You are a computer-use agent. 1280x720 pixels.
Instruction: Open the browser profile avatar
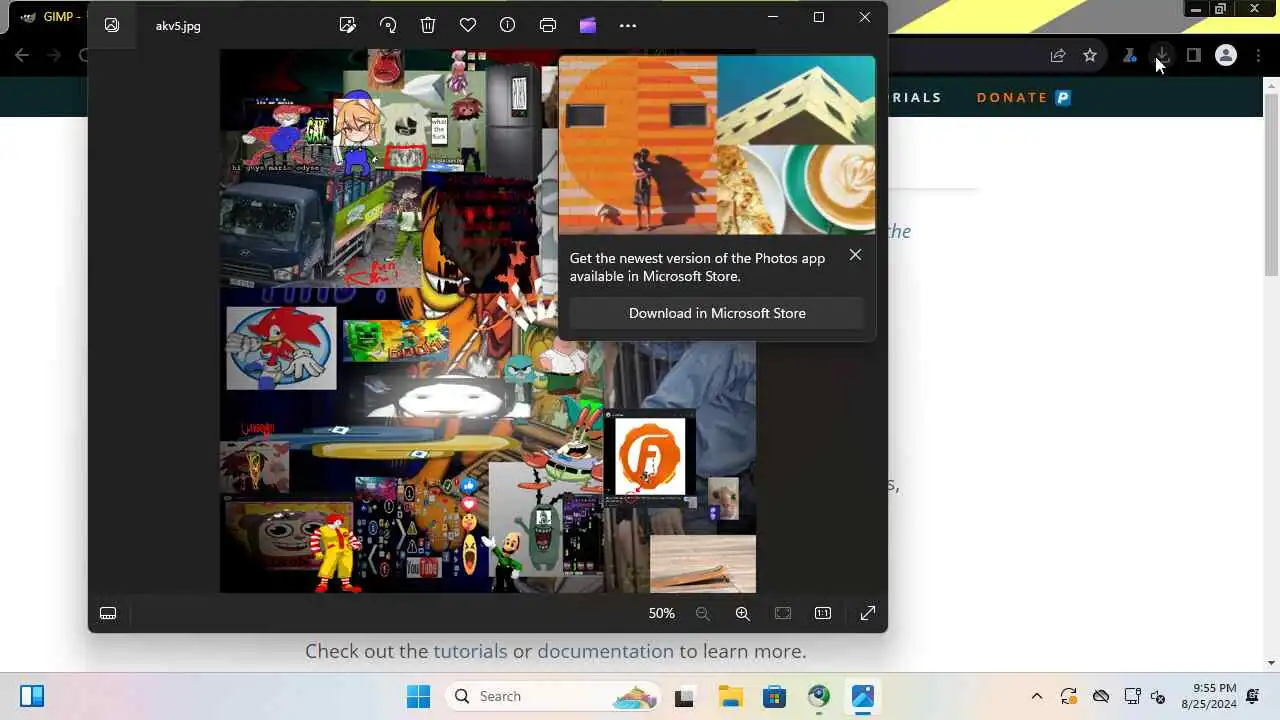[1226, 56]
